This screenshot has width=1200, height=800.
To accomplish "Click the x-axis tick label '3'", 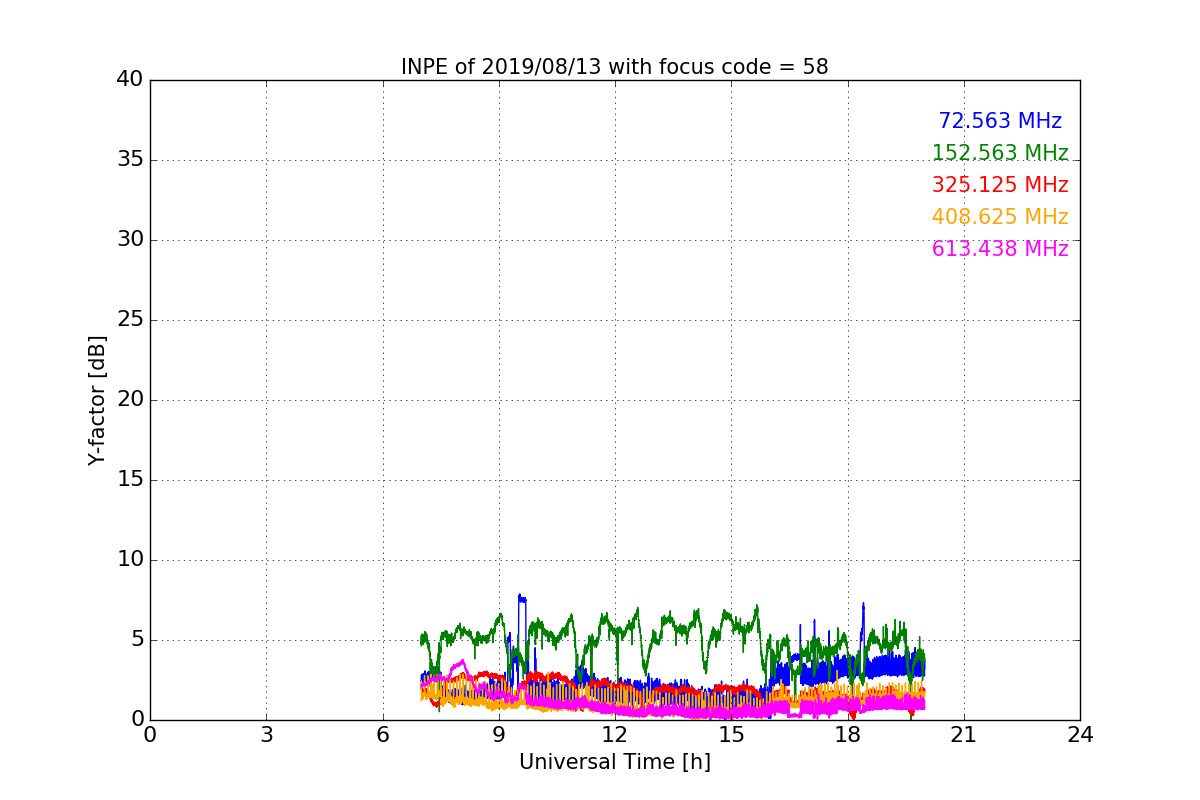I will pyautogui.click(x=266, y=735).
